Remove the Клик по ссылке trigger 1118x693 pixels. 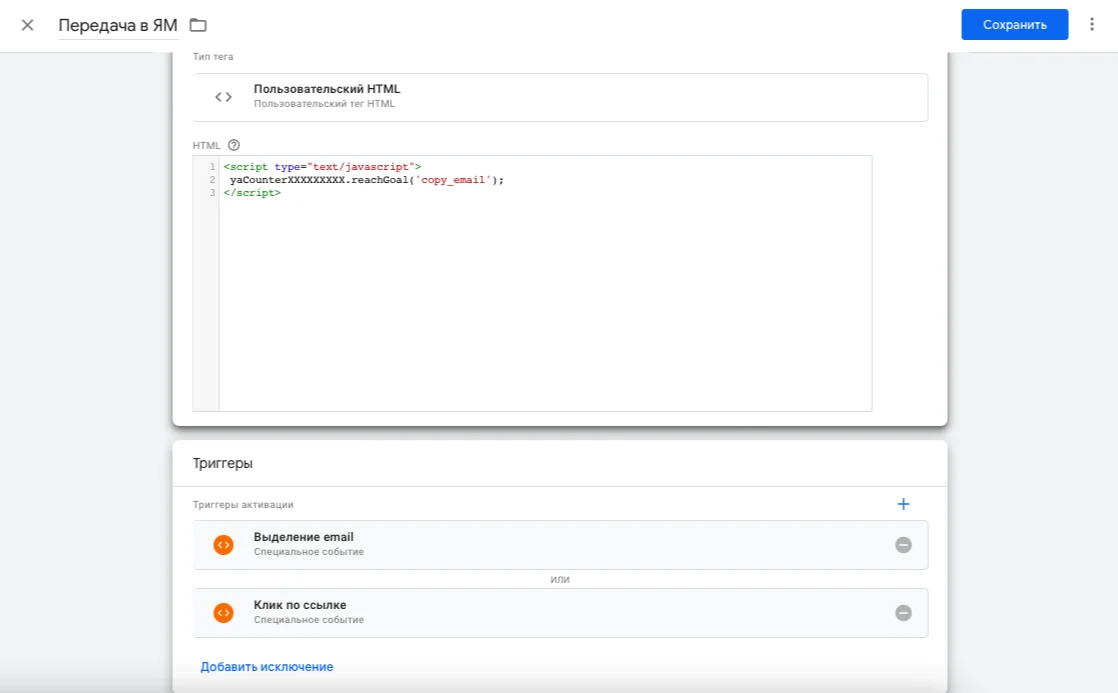click(x=903, y=613)
